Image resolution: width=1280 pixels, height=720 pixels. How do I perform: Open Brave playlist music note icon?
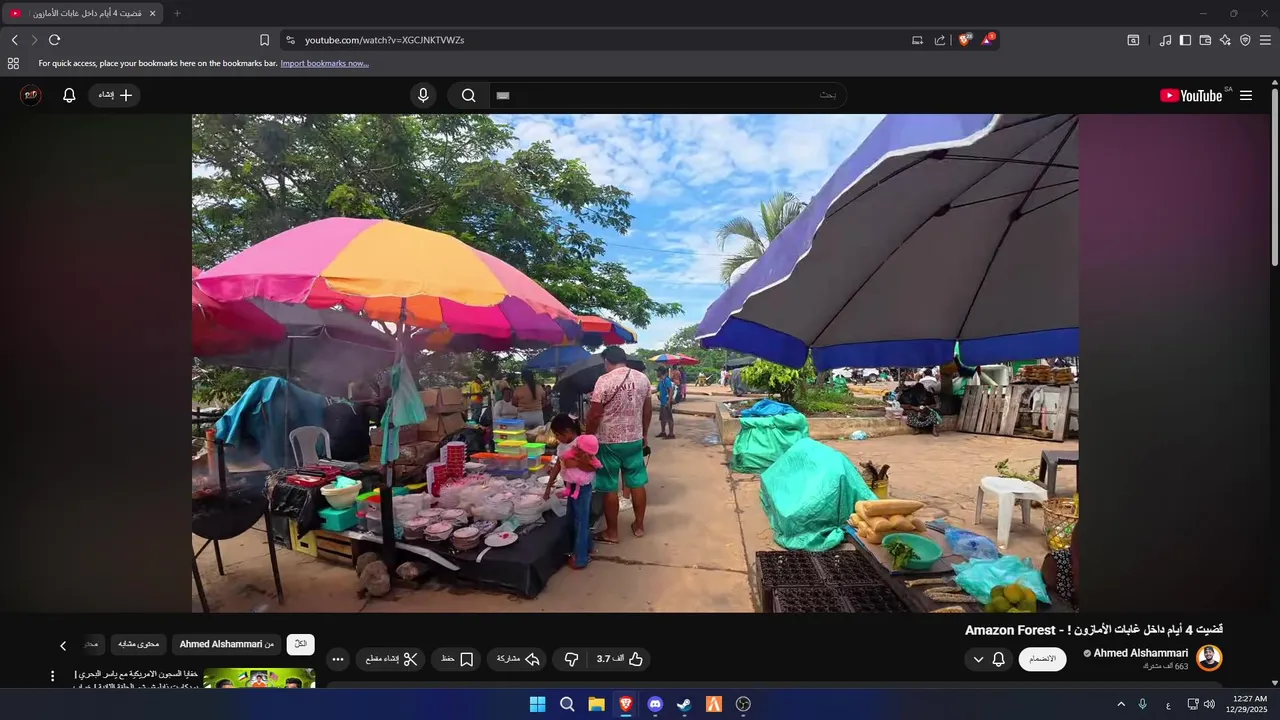click(x=1165, y=40)
